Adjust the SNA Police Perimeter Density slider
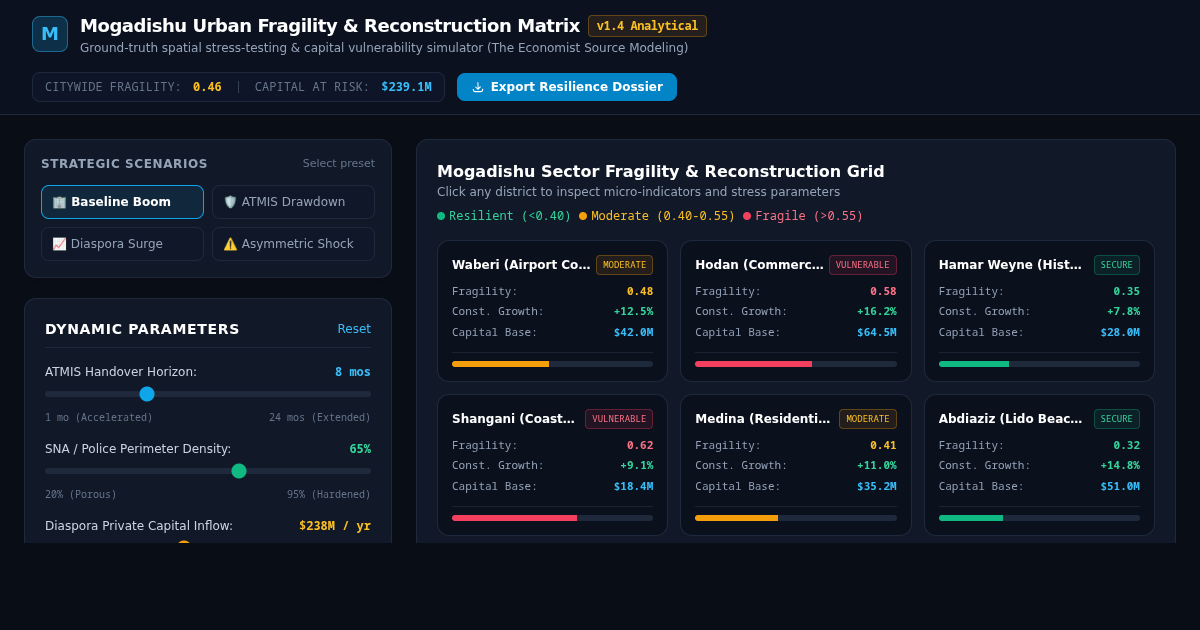This screenshot has width=1200, height=630. click(208, 471)
